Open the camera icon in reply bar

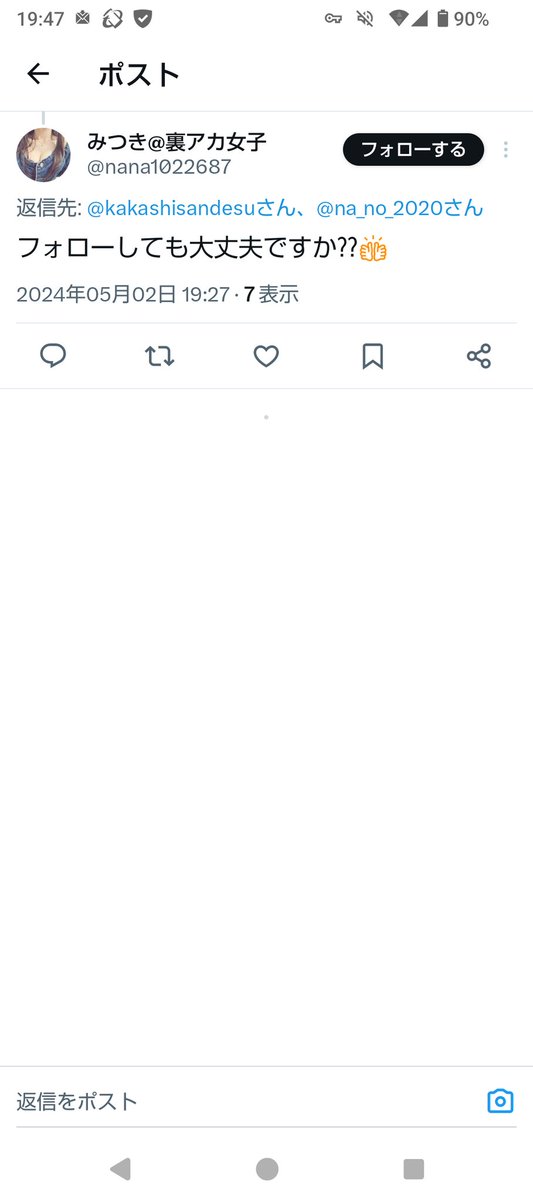pyautogui.click(x=500, y=1101)
